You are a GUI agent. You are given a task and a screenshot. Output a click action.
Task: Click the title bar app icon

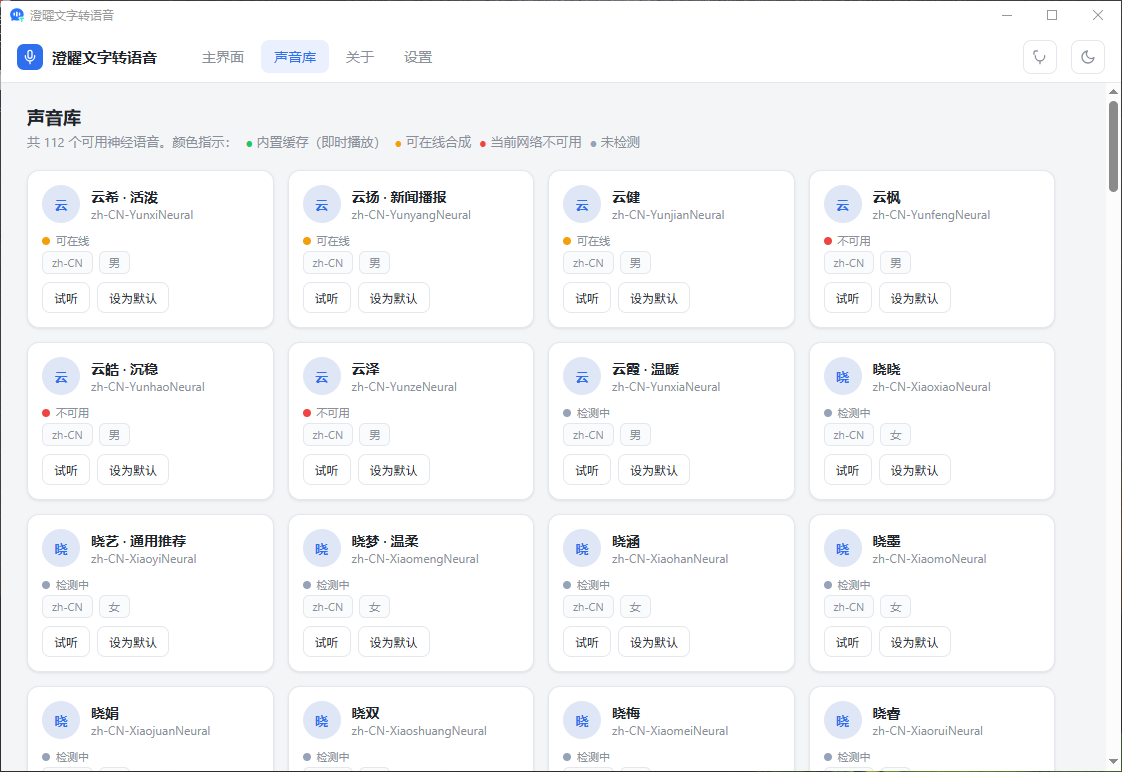pos(16,15)
